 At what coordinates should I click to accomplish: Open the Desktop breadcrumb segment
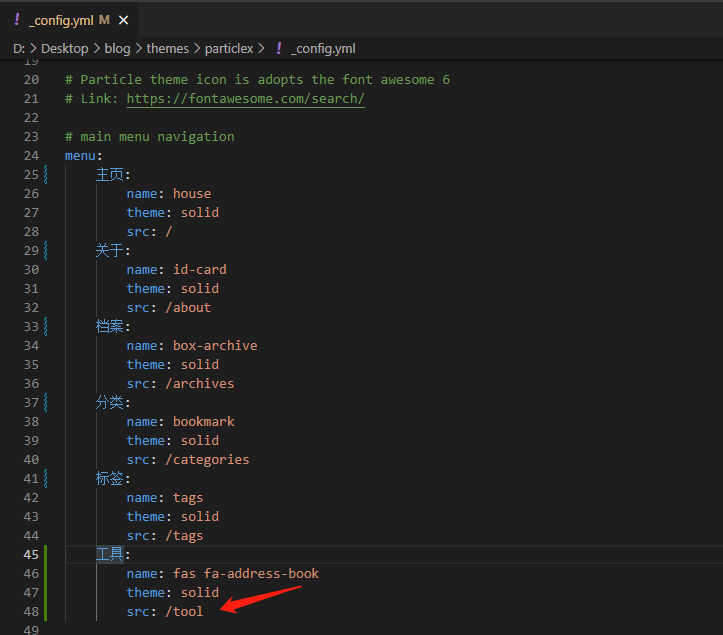[x=65, y=48]
